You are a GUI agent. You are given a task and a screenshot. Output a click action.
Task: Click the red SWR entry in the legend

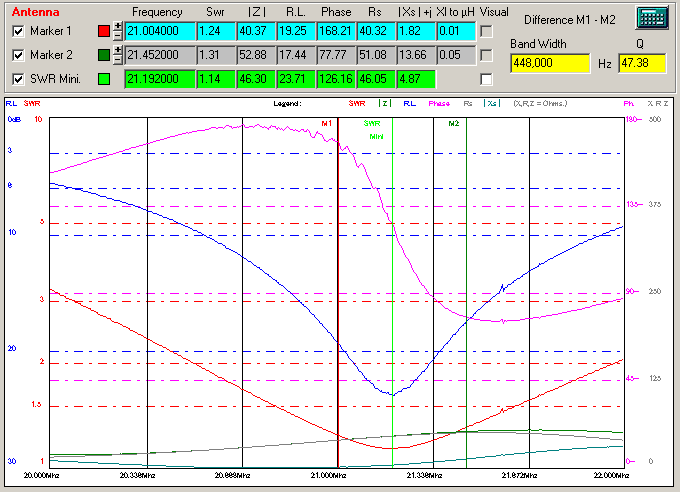[x=357, y=103]
